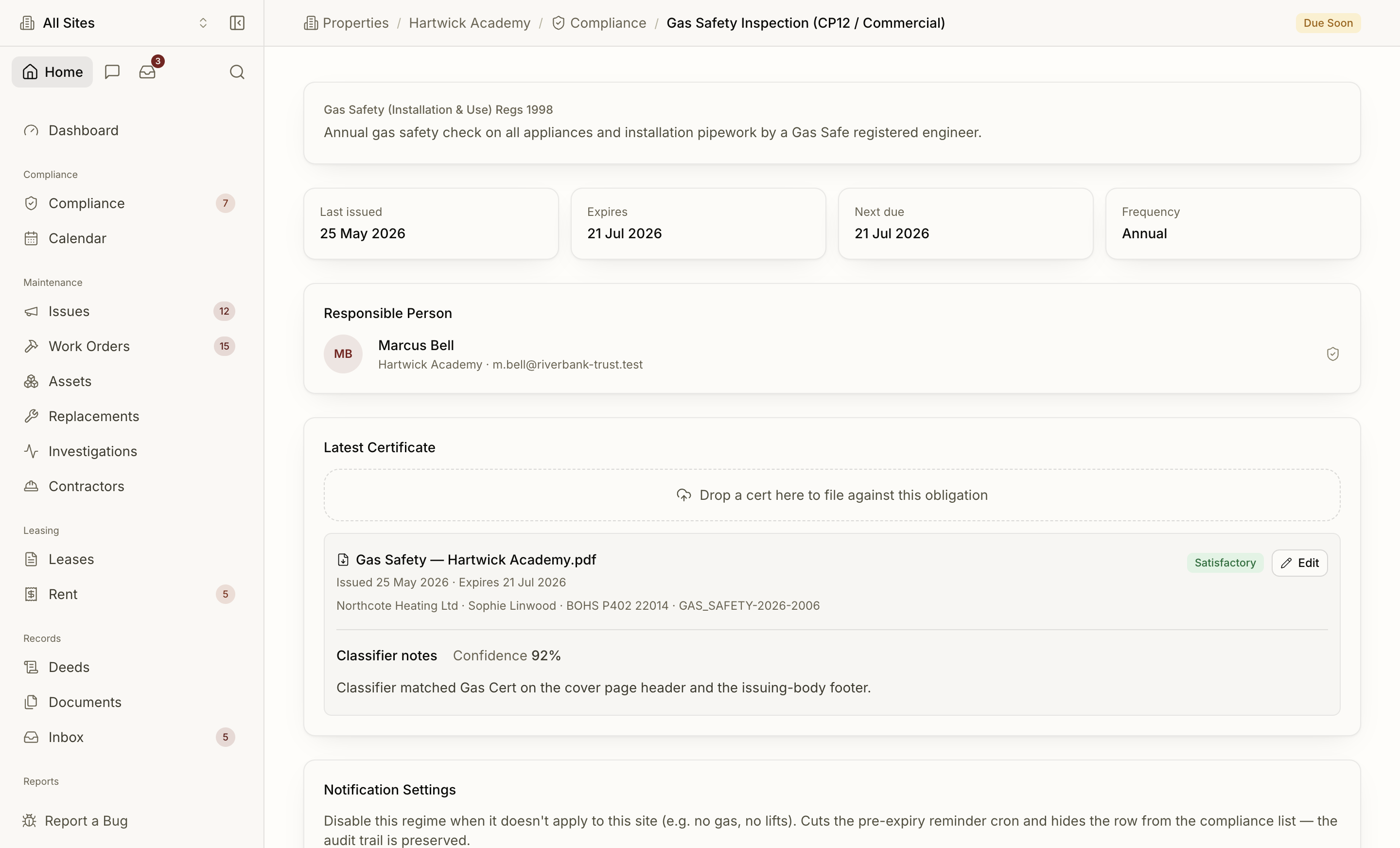Click the shield icon beside Marcus Bell
Screen dimensions: 1400x848
1332,353
